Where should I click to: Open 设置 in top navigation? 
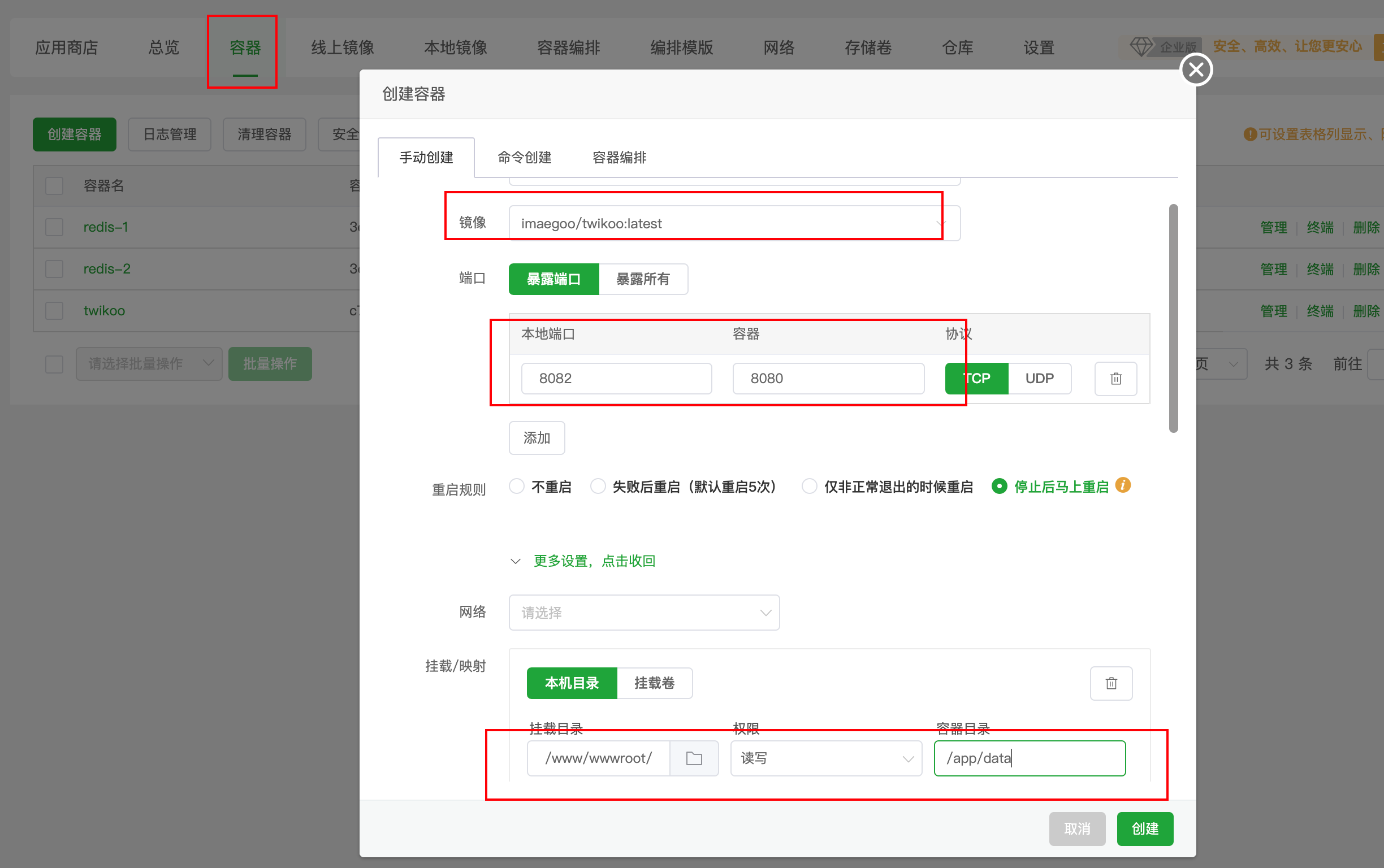coord(1039,47)
